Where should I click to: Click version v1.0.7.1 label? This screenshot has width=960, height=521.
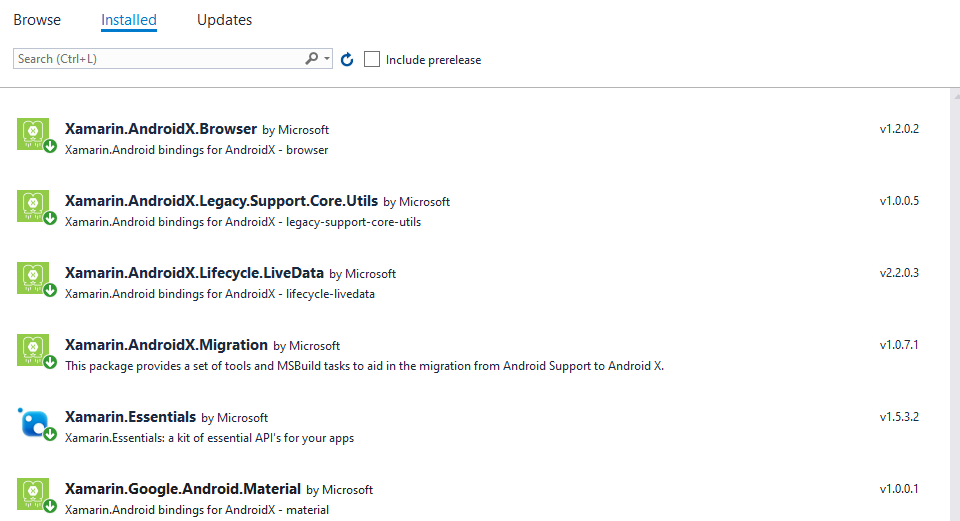899,345
